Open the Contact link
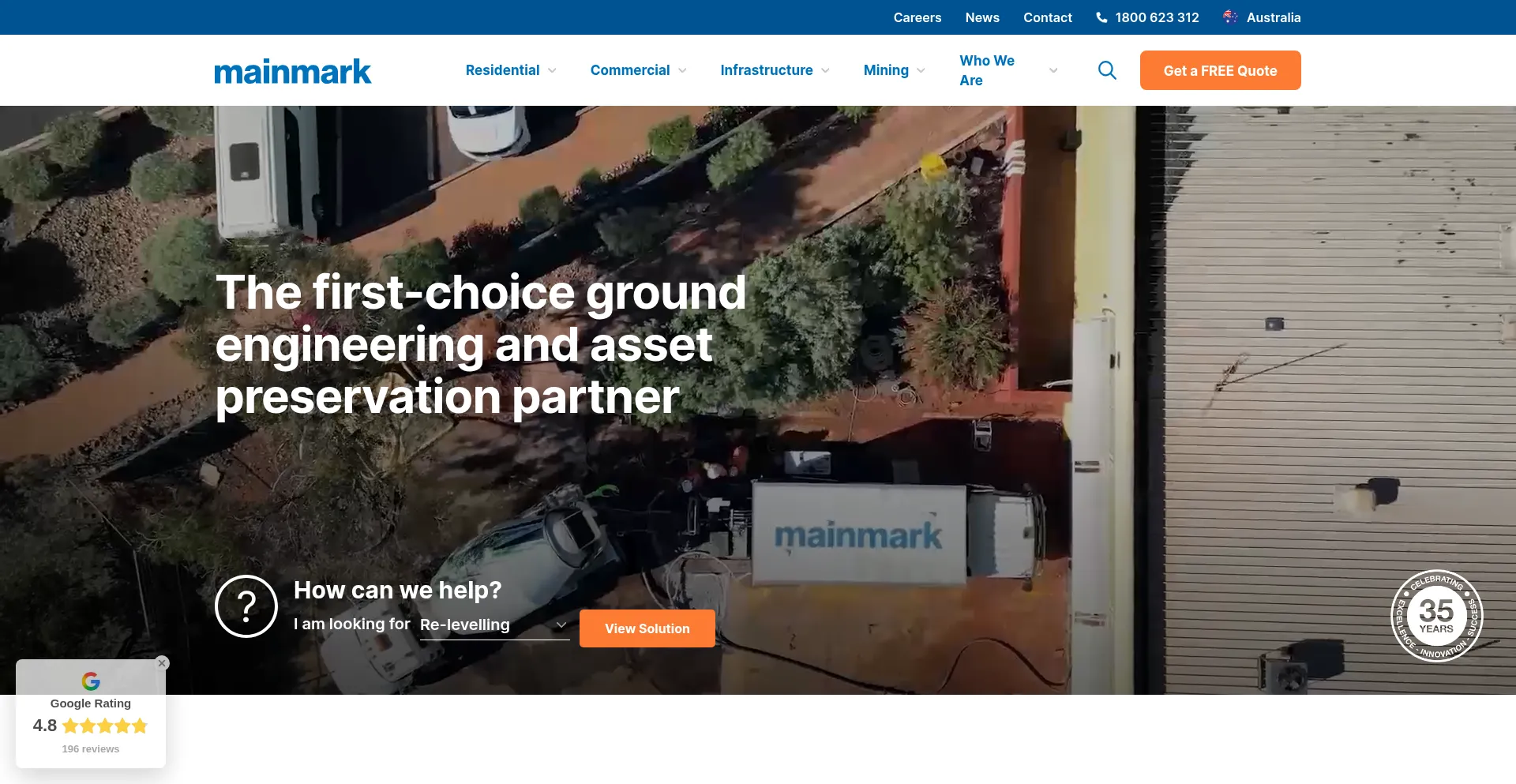Screen dimensions: 1516x784 click(1048, 17)
